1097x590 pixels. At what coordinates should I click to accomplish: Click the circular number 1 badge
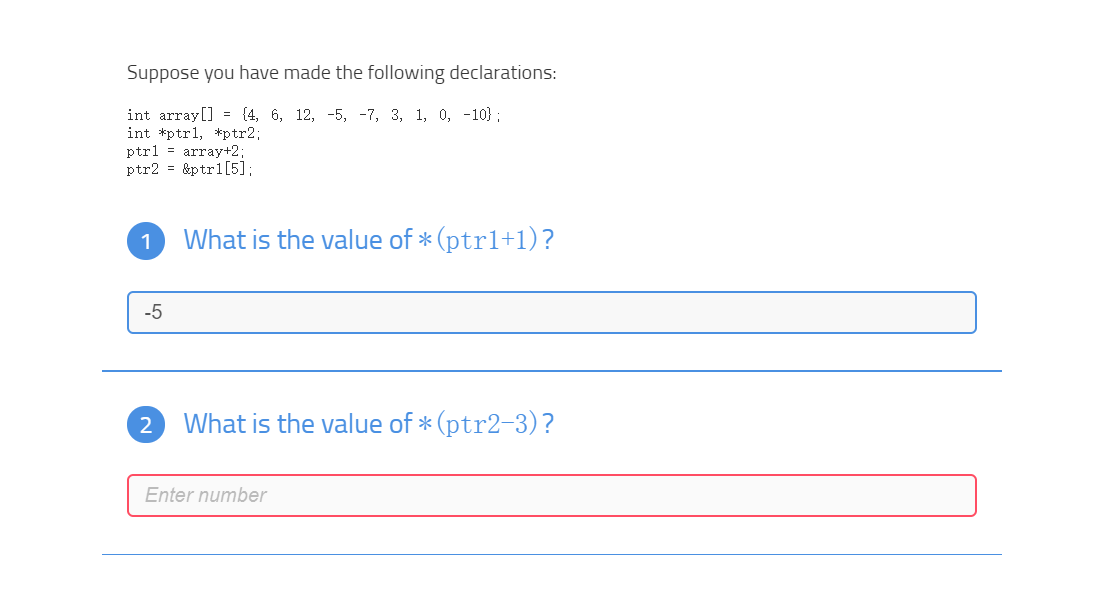coord(146,240)
